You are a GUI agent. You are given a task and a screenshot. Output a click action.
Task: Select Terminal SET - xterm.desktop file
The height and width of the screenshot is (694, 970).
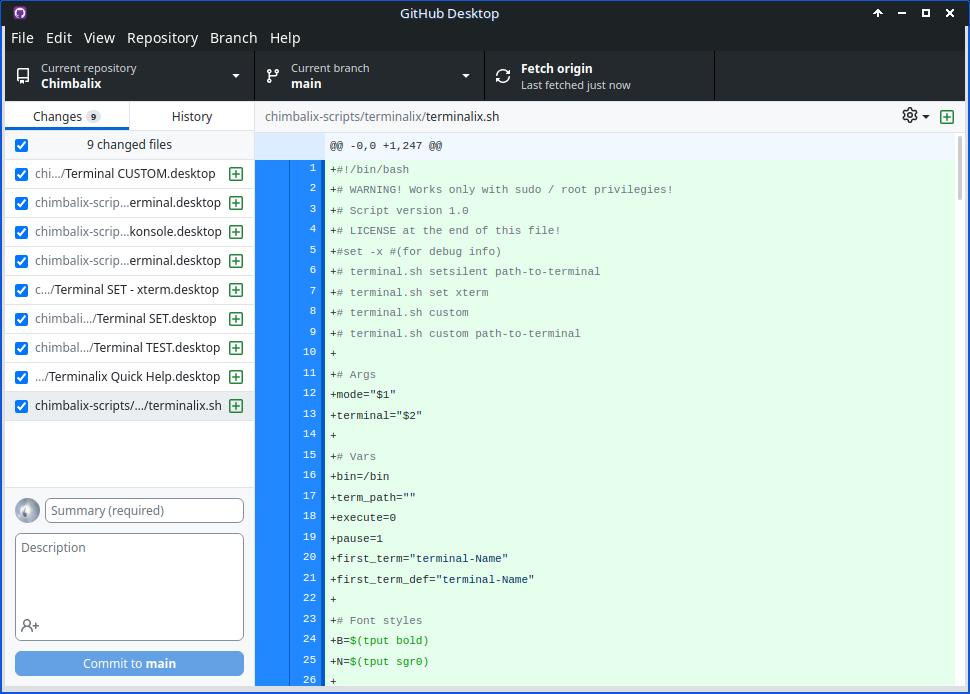tap(126, 290)
